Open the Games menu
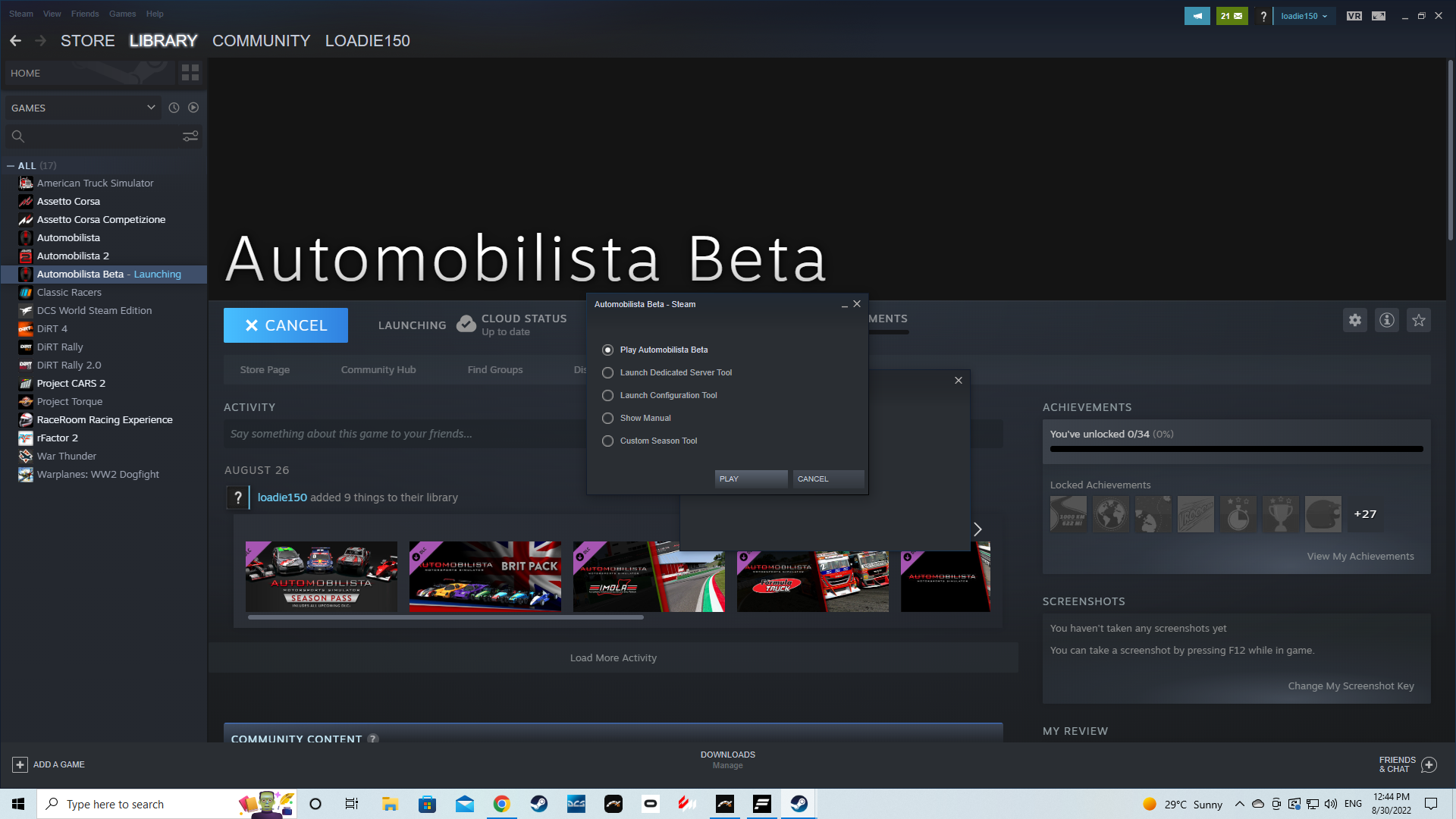The width and height of the screenshot is (1456, 819). (123, 14)
